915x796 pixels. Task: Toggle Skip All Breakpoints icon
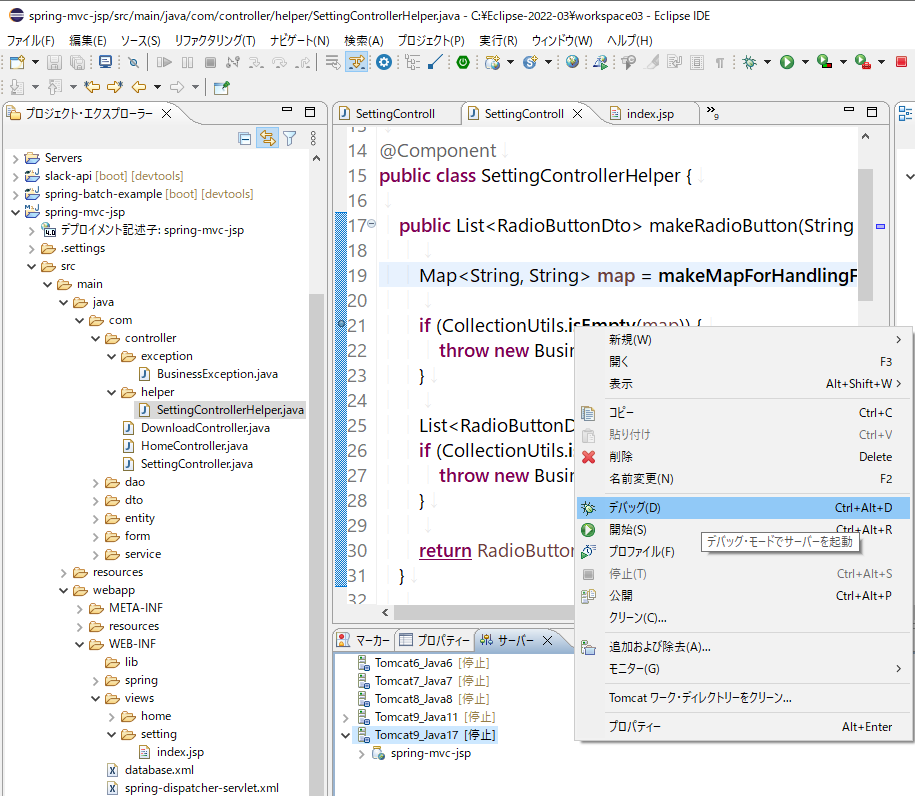click(134, 62)
